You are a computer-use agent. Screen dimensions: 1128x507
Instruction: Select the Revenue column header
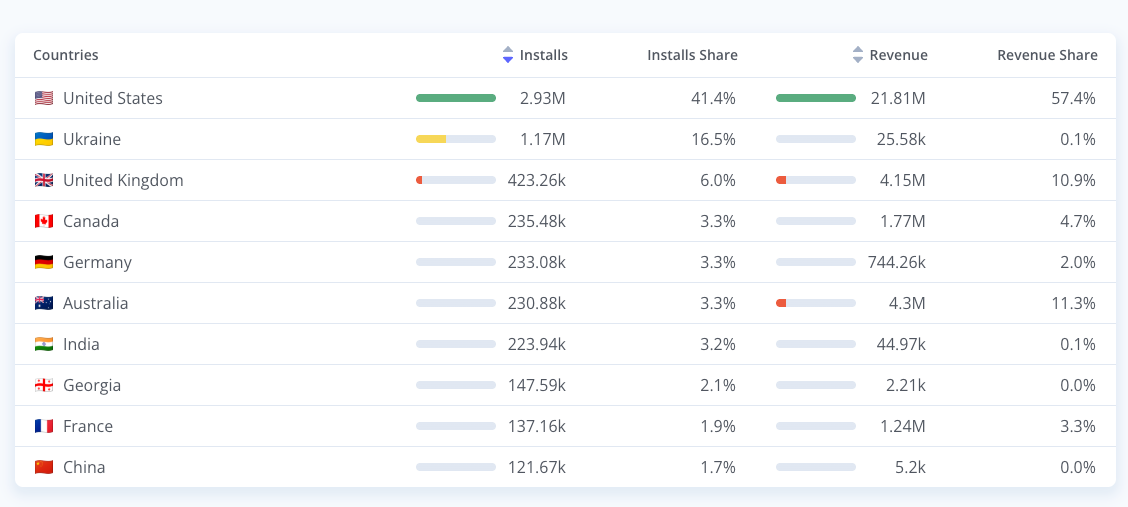[899, 55]
